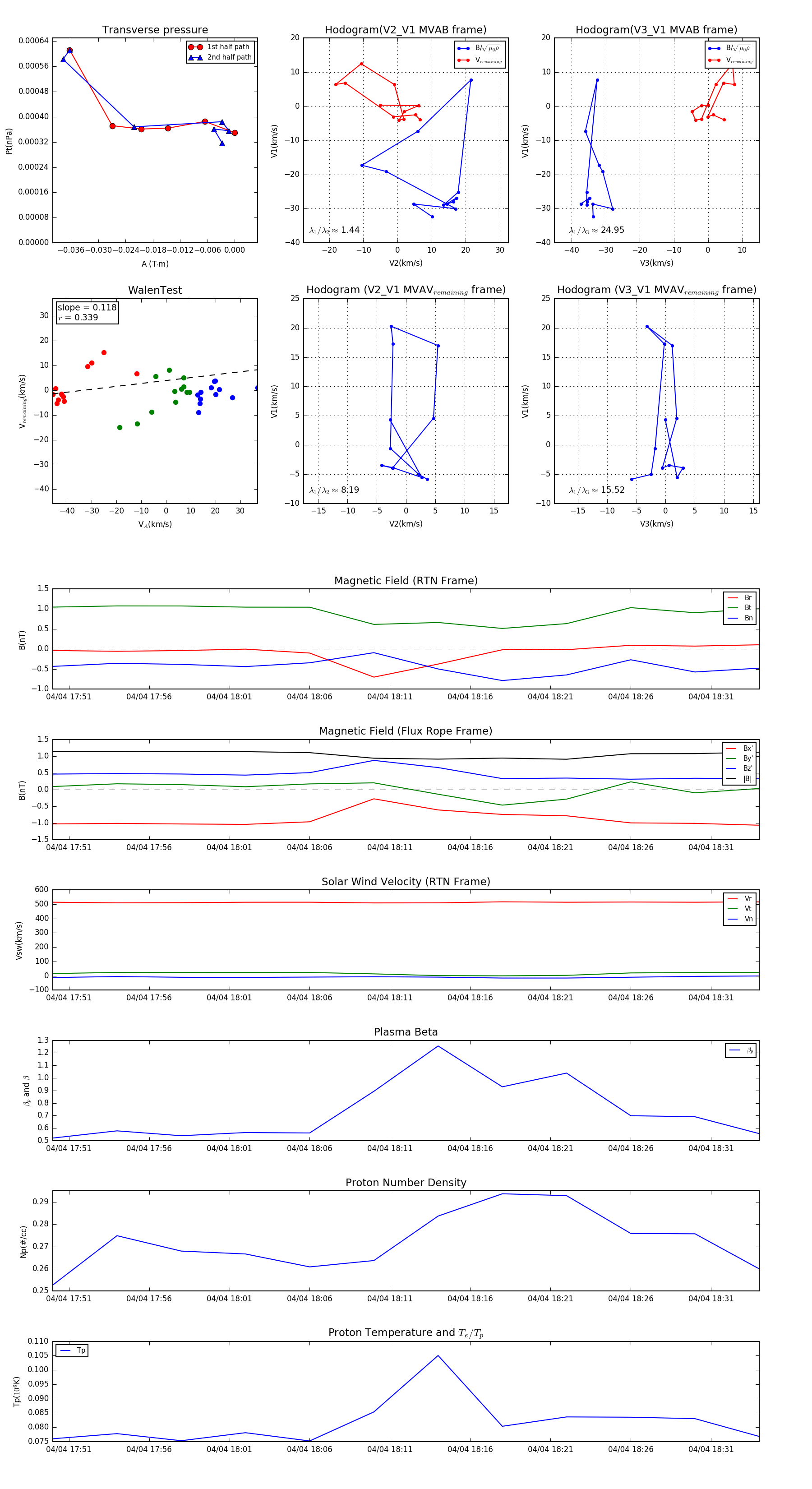Click the 'WalenTest' plot title

click(155, 290)
